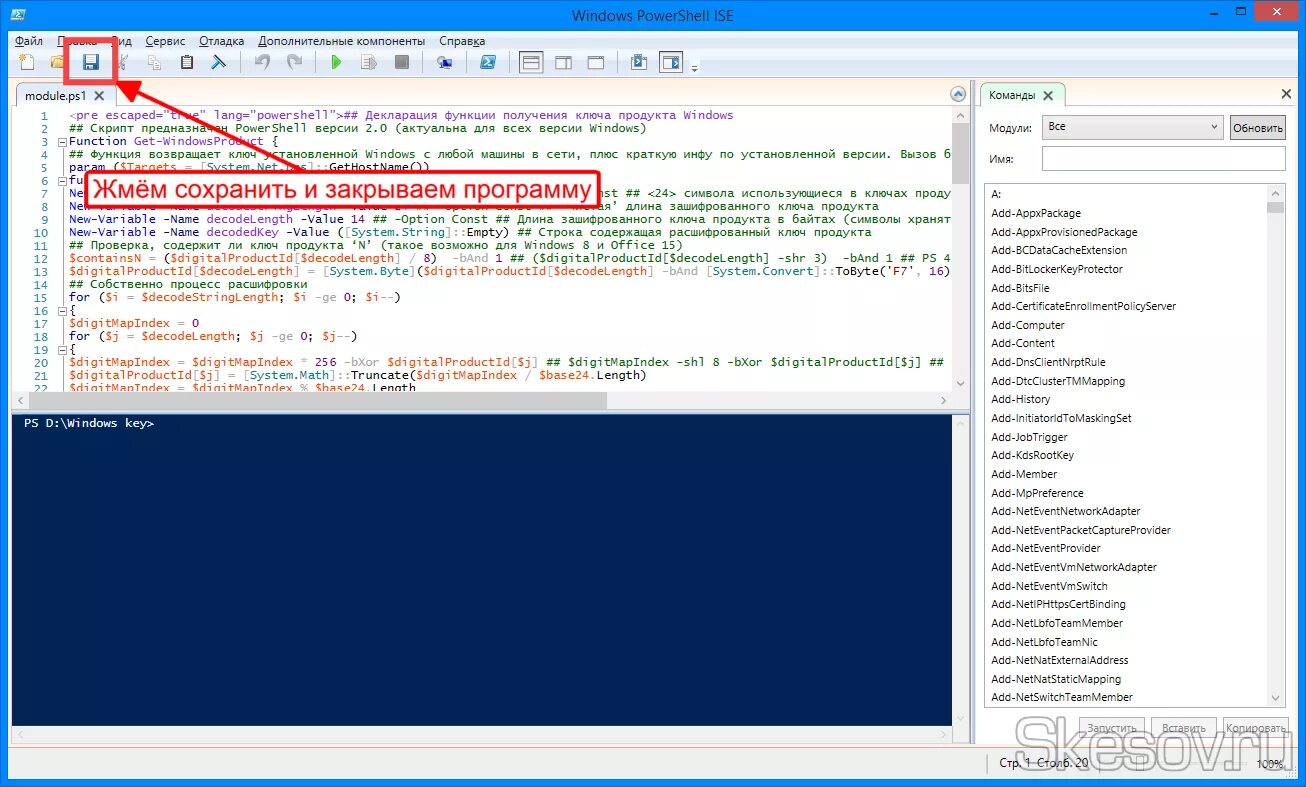Select Add-JobTrigger in the commands list
This screenshot has width=1306, height=787.
[x=1029, y=437]
